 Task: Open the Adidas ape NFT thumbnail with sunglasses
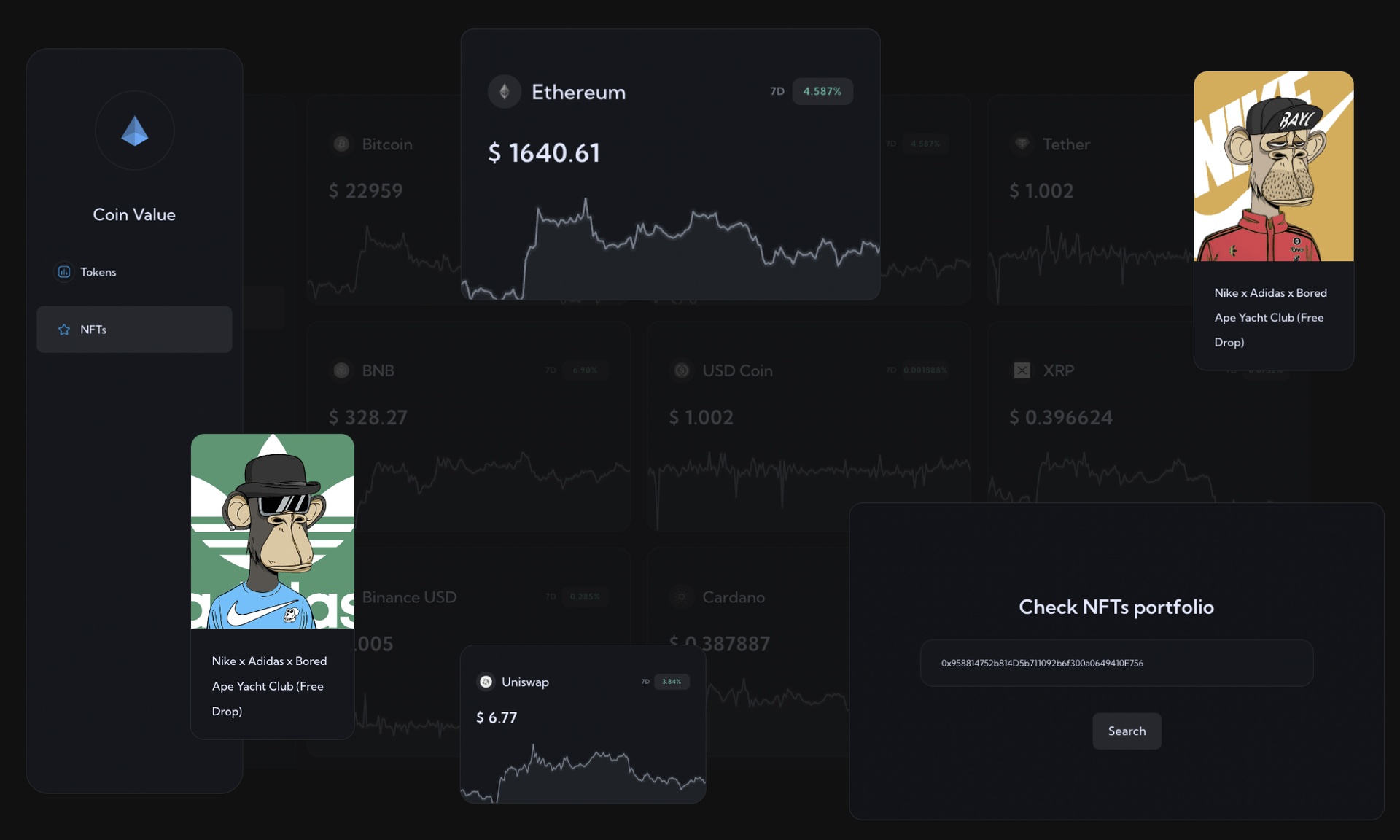pyautogui.click(x=273, y=531)
